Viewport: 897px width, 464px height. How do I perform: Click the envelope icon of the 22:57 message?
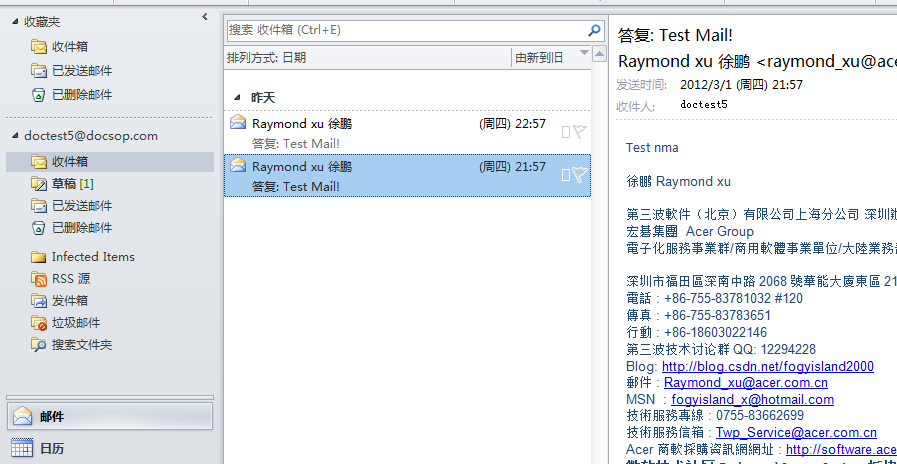tap(238, 122)
